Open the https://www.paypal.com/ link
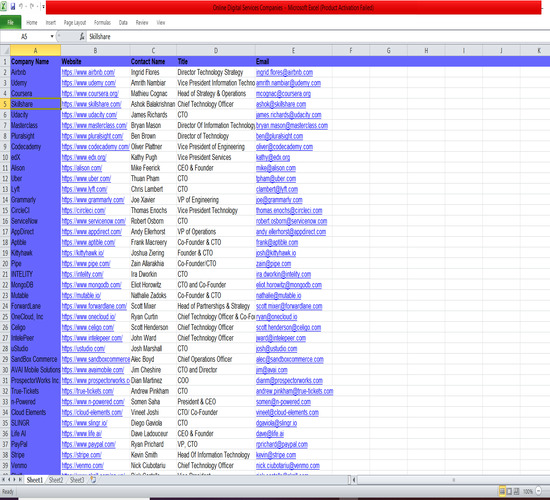This screenshot has height=500, width=550. (89, 444)
